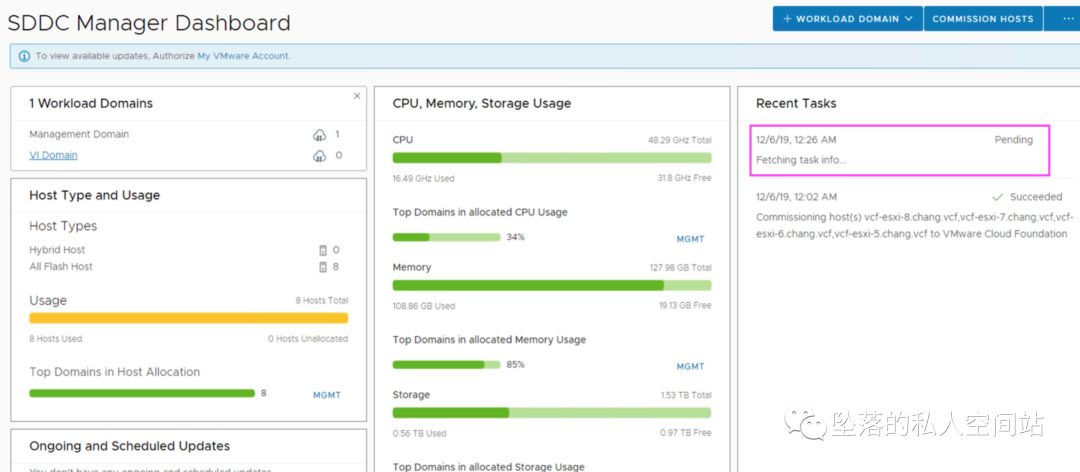
Task: Open the VI Domain link
Action: 53,155
